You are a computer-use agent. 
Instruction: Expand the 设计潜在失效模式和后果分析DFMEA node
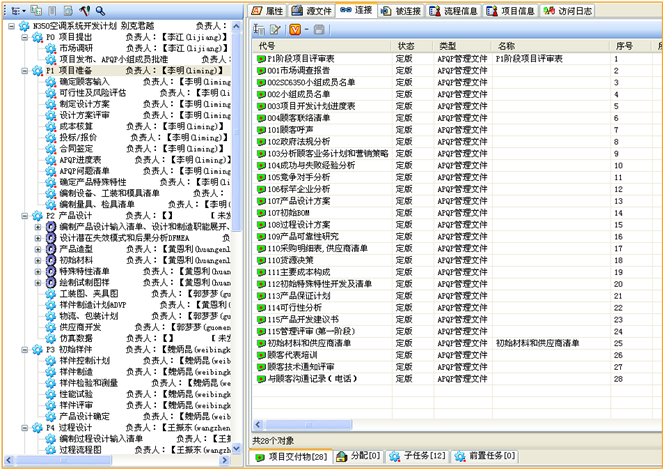click(x=38, y=238)
